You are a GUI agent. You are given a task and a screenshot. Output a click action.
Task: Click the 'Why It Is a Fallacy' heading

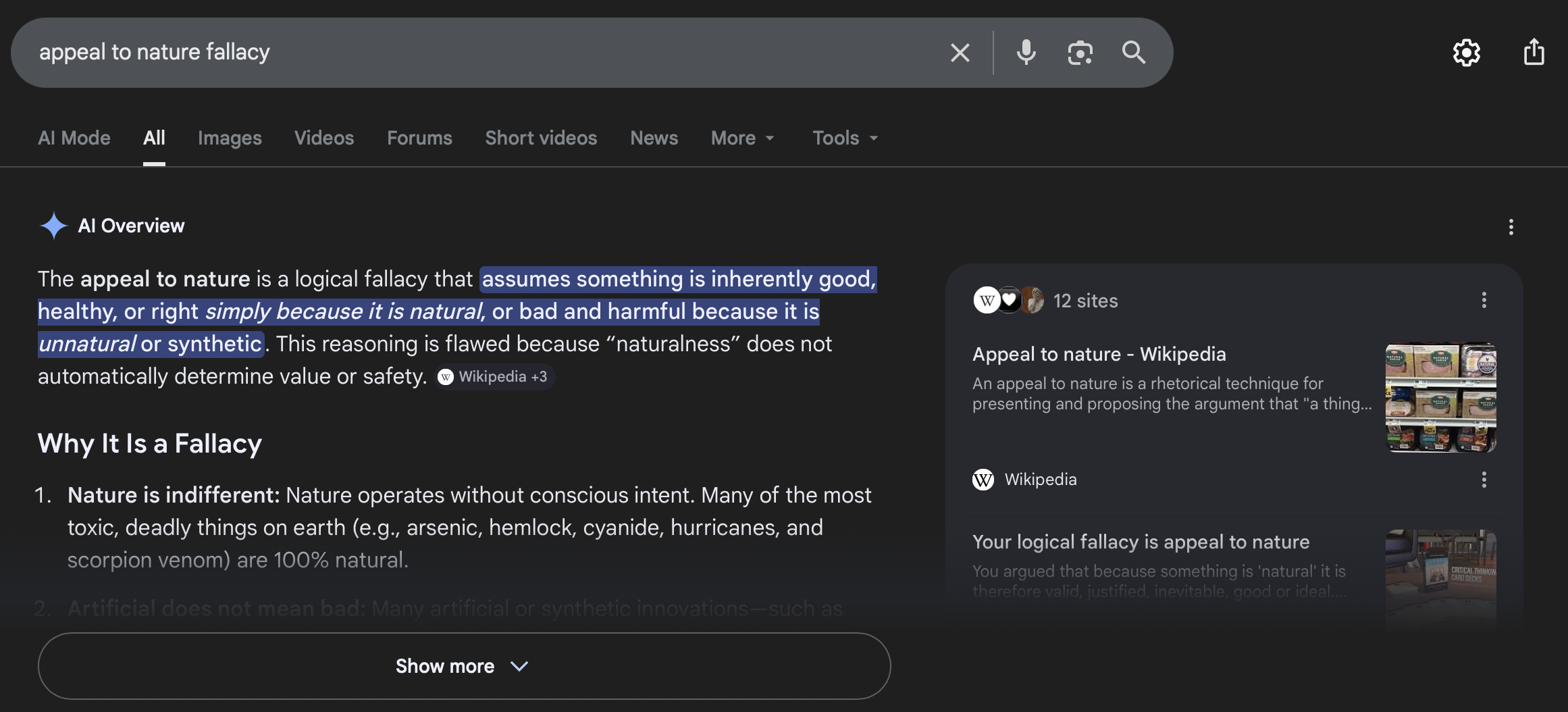[x=150, y=444]
